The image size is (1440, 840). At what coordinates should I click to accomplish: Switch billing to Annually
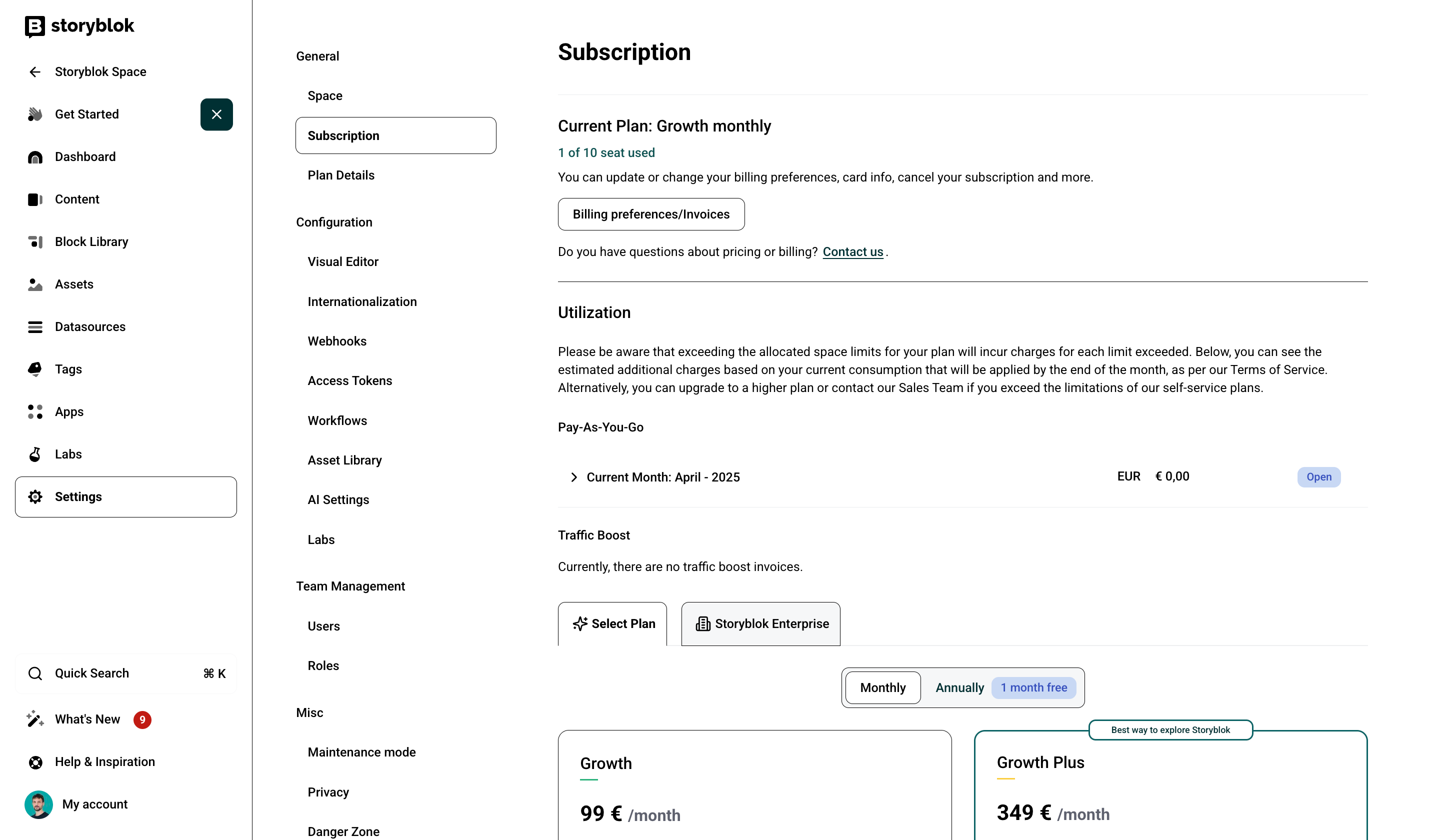[959, 688]
